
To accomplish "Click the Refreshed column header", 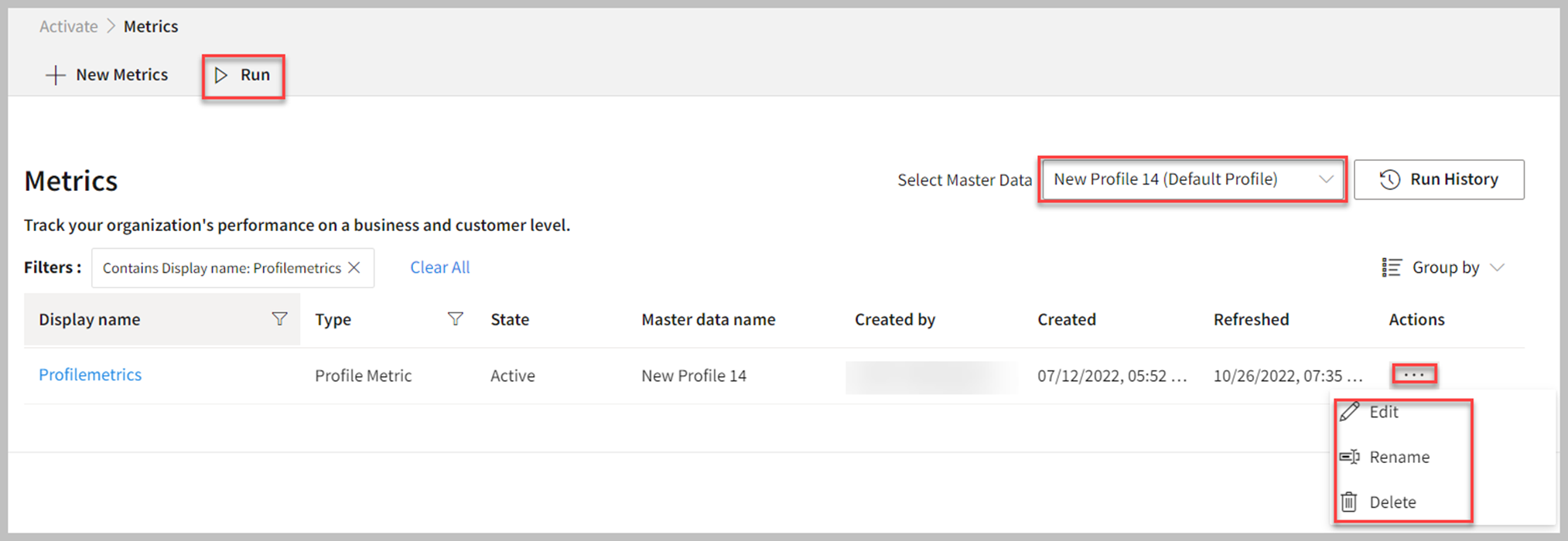I will point(1251,319).
